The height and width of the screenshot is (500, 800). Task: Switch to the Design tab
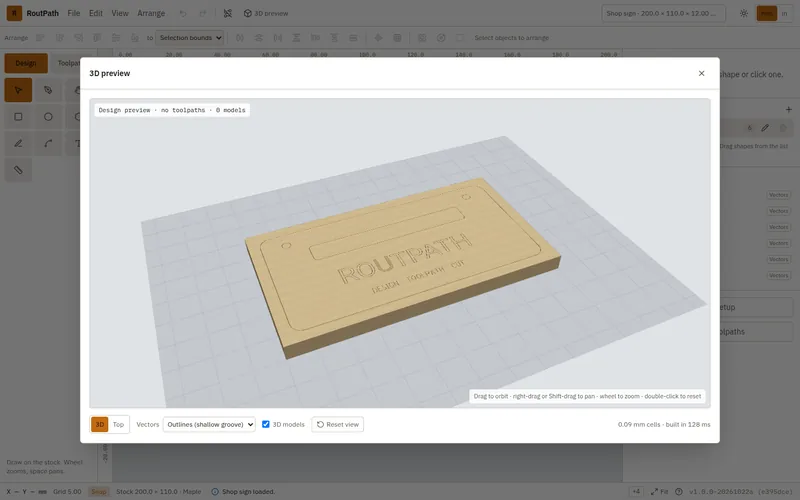[x=26, y=63]
